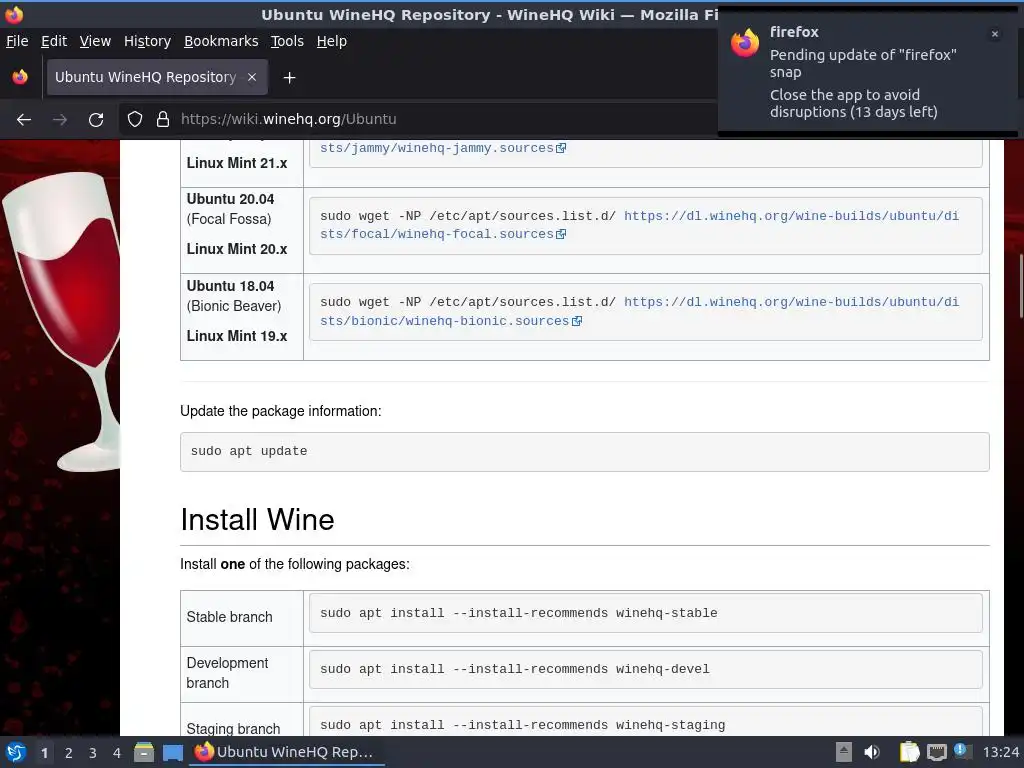This screenshot has width=1024, height=768.
Task: Click the 'Linux Mint 21.x' label
Action: 237,163
